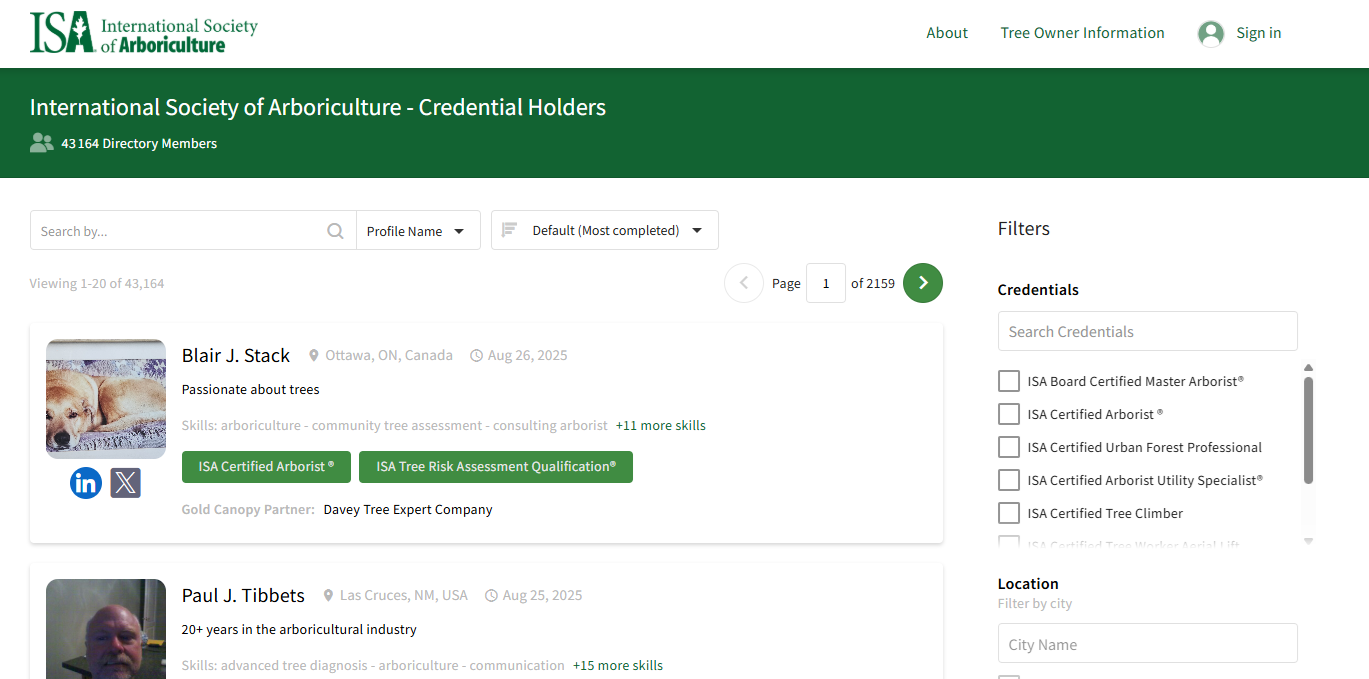This screenshot has width=1369, height=679.
Task: Click '43 164 Directory Members' text
Action: [x=139, y=143]
